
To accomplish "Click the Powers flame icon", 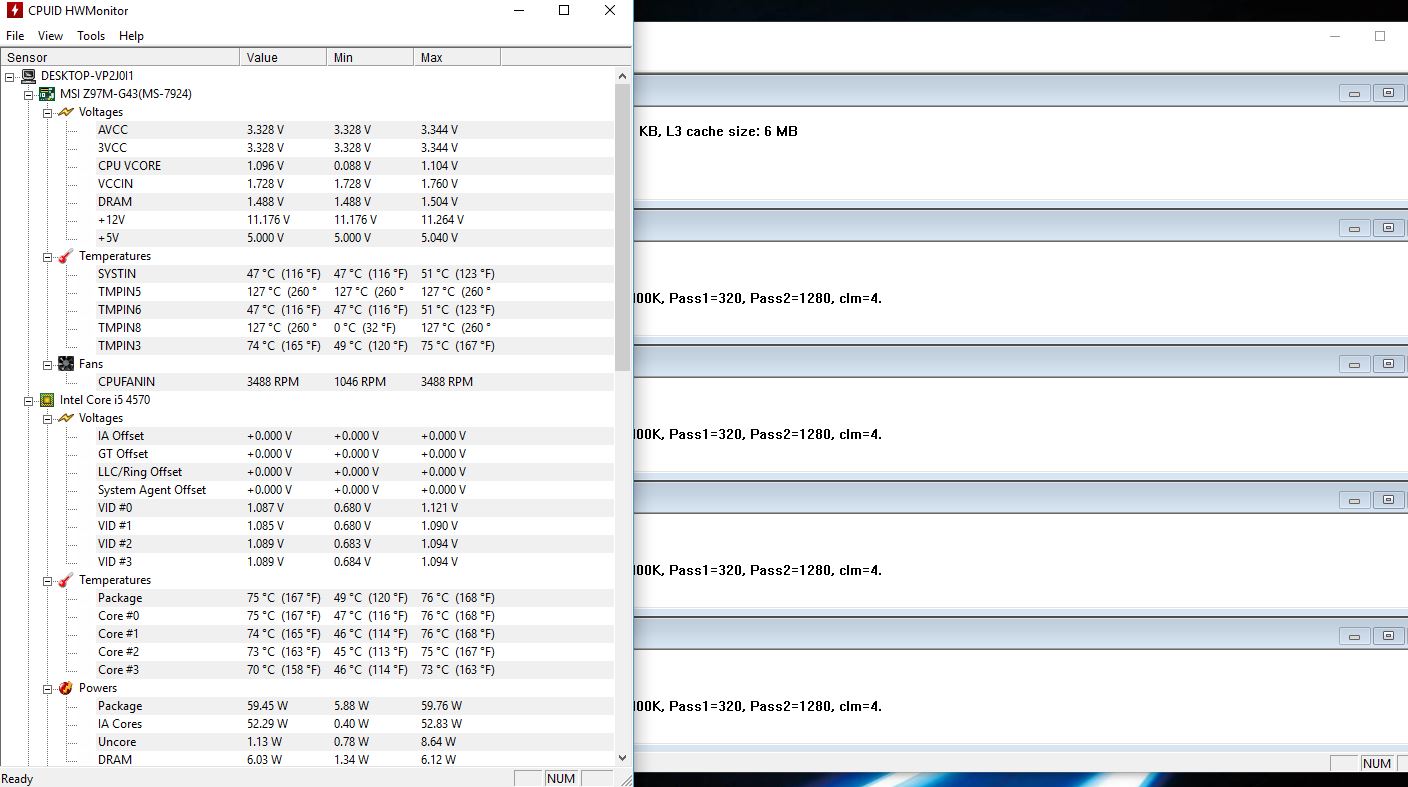I will coord(66,688).
